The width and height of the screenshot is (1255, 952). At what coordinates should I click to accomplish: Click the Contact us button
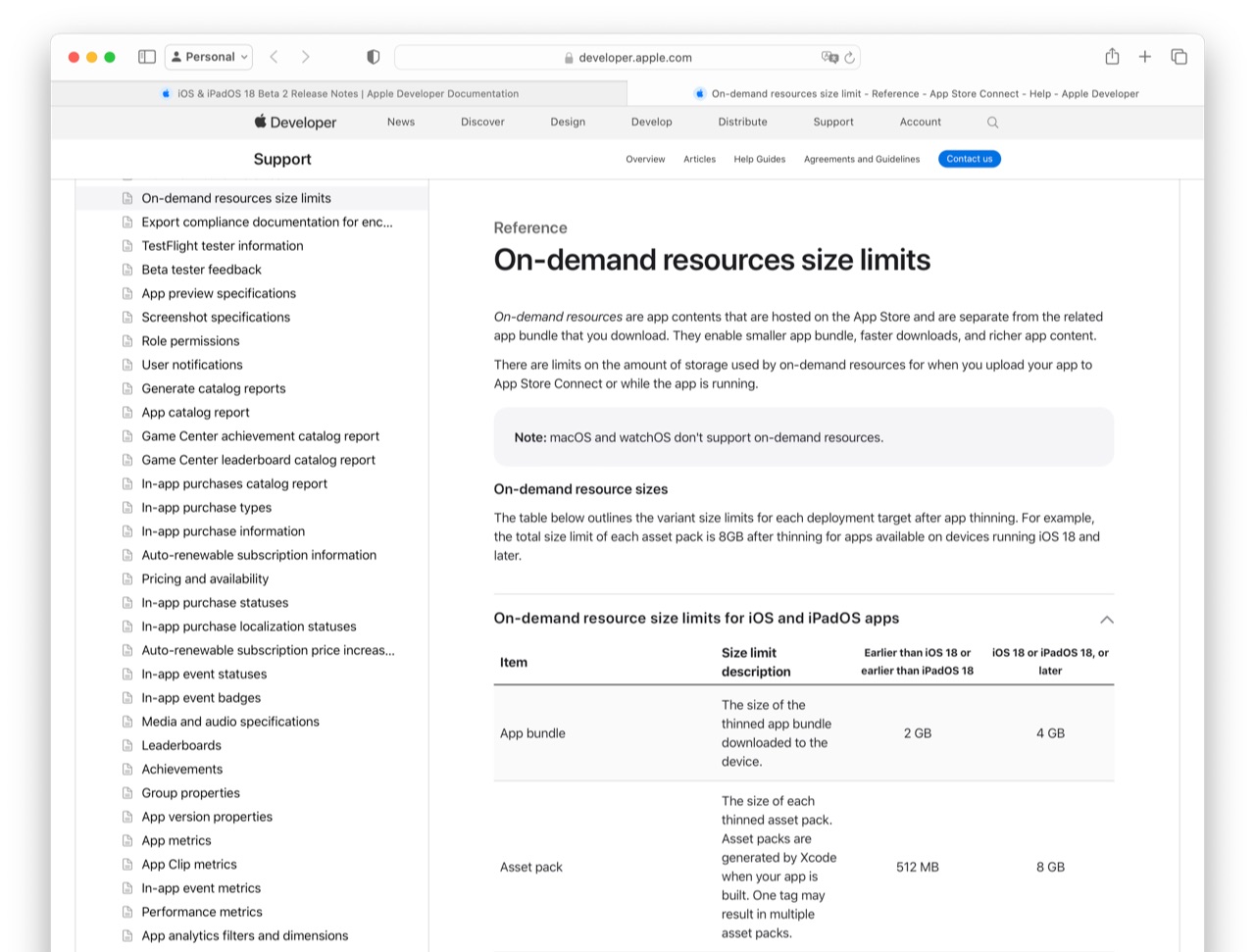(x=970, y=159)
